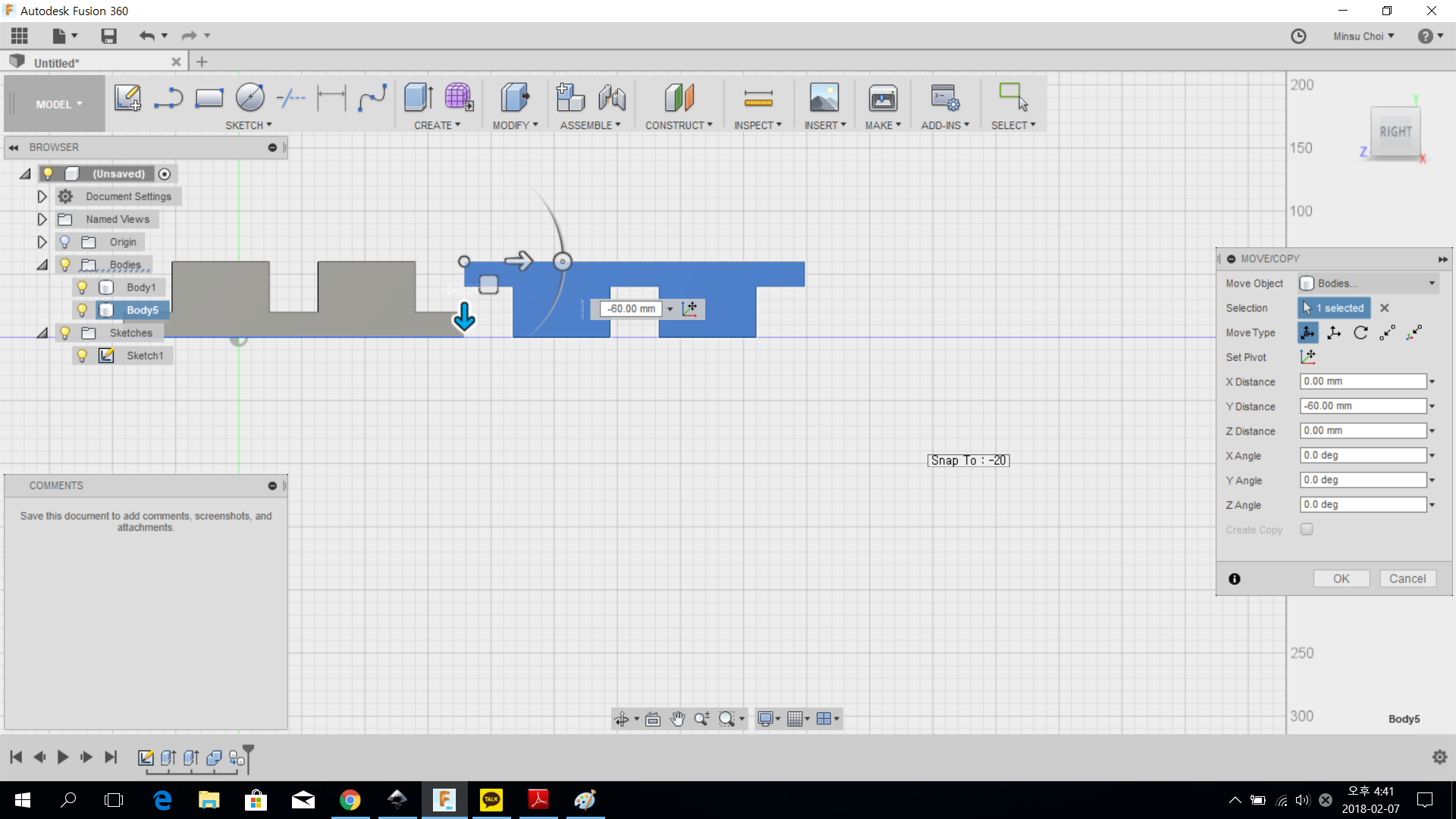The height and width of the screenshot is (819, 1456).
Task: Open the Move Object dropdown
Action: coord(1368,283)
